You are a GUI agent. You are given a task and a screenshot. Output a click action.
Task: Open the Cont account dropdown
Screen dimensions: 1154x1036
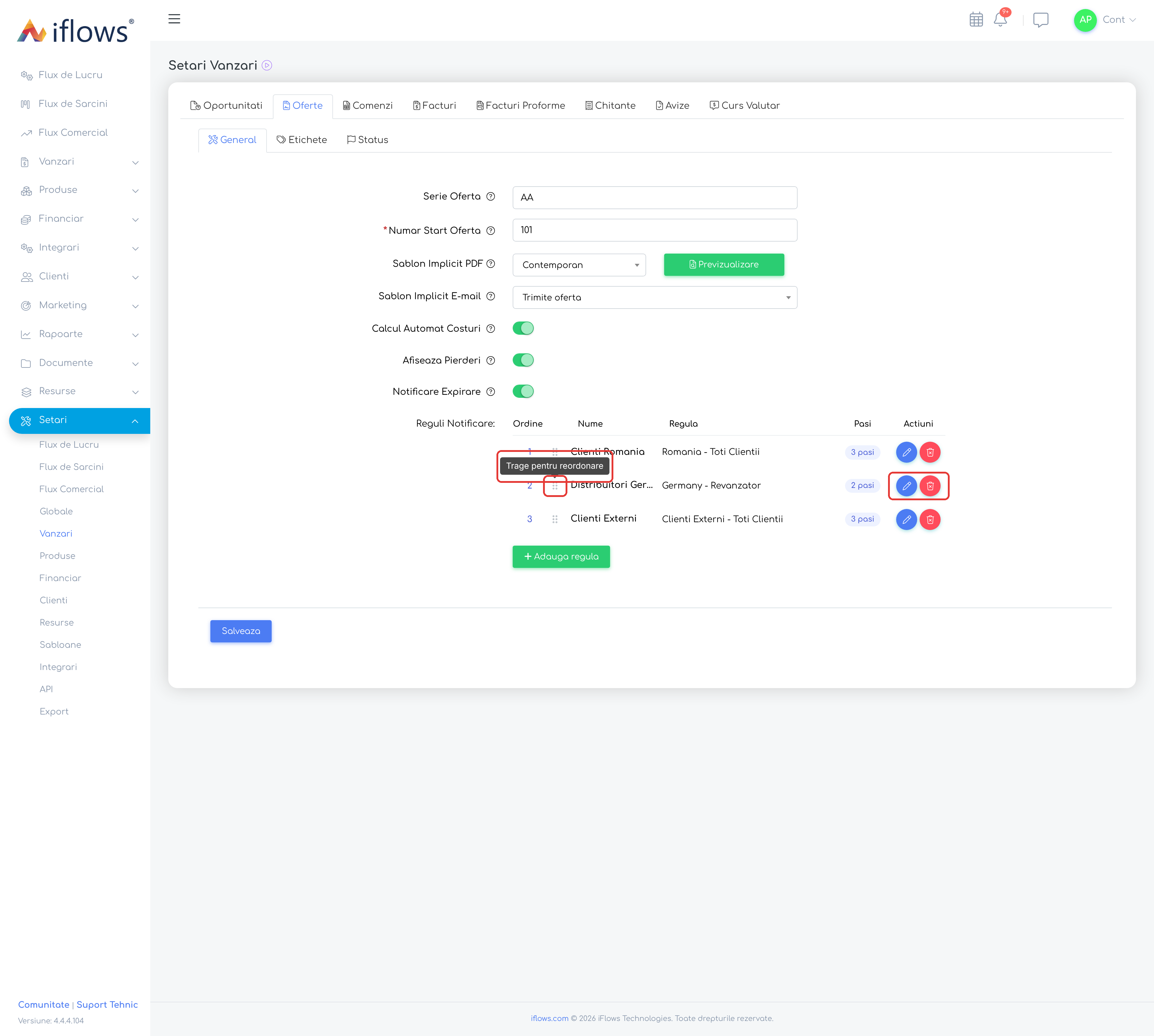point(1119,19)
